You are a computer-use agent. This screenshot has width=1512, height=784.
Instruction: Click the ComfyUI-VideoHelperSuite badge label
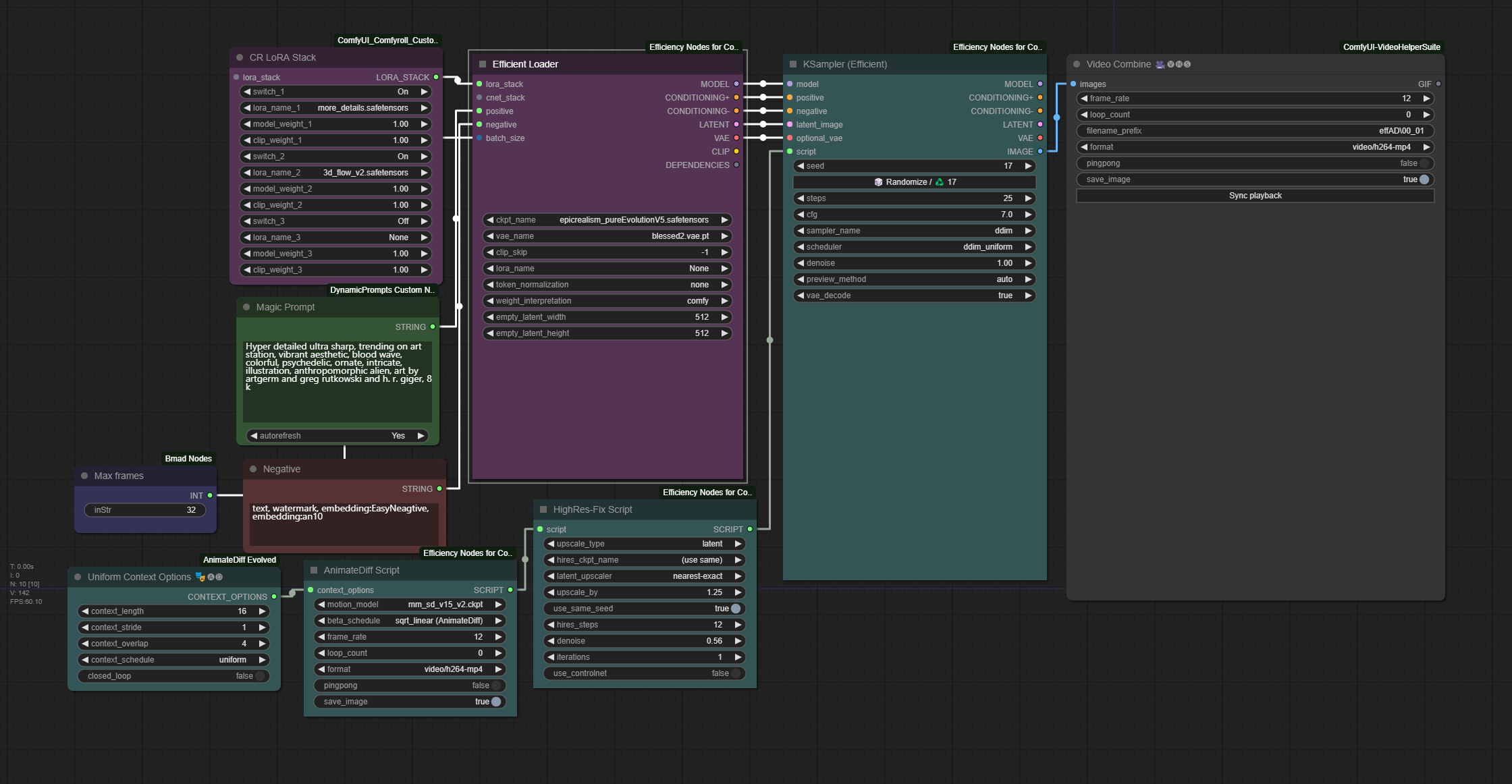click(1391, 47)
